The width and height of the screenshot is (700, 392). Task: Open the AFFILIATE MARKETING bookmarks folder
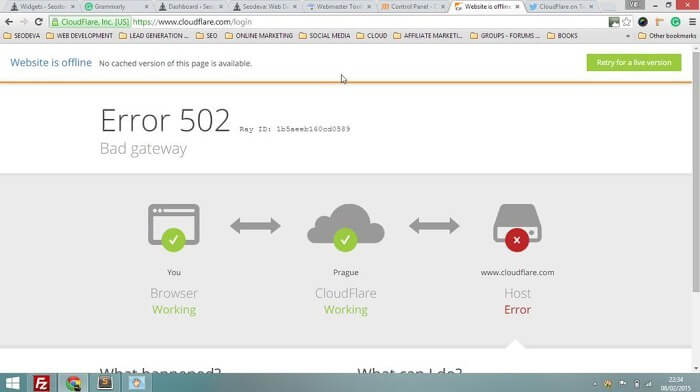click(428, 36)
